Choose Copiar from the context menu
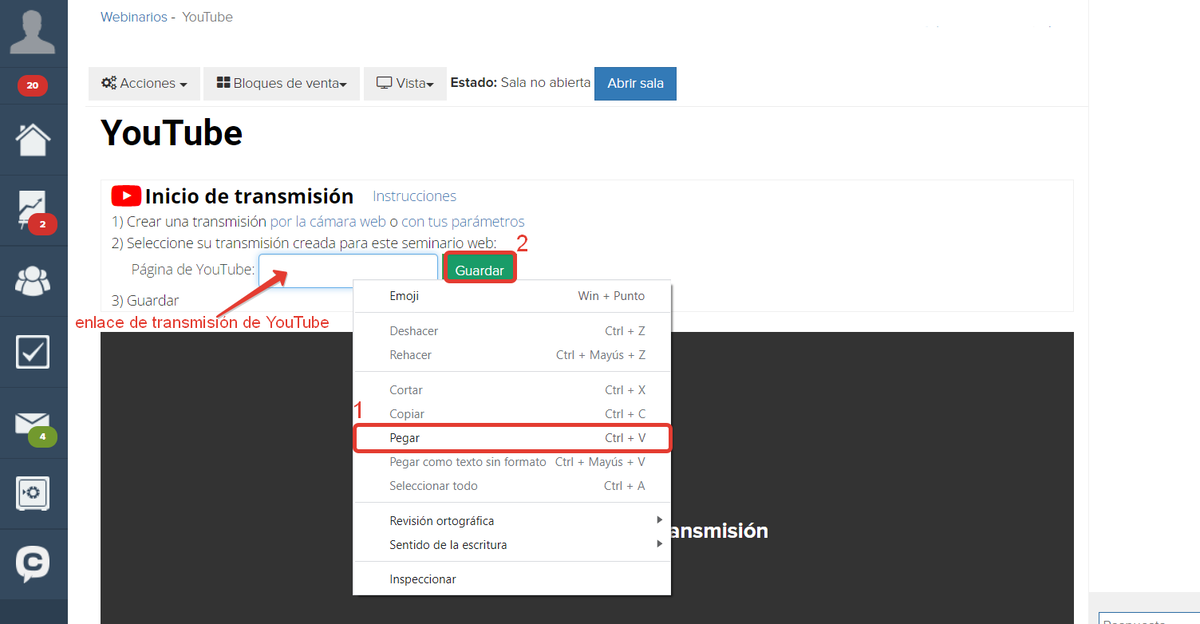 [x=512, y=414]
